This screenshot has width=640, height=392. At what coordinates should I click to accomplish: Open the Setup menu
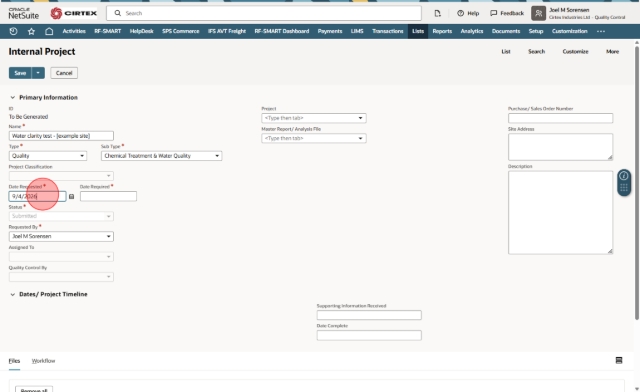(x=536, y=31)
